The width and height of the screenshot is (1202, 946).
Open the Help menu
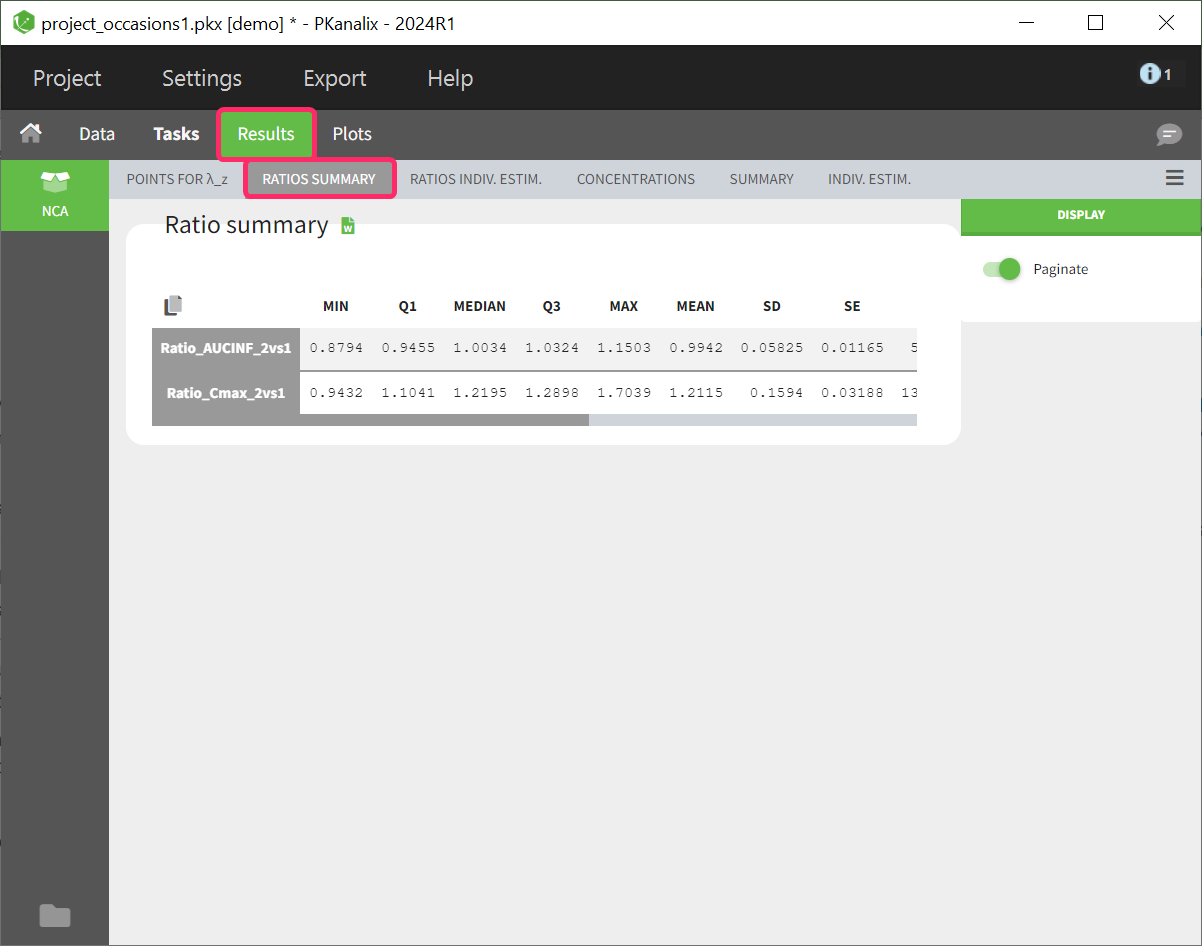[450, 78]
